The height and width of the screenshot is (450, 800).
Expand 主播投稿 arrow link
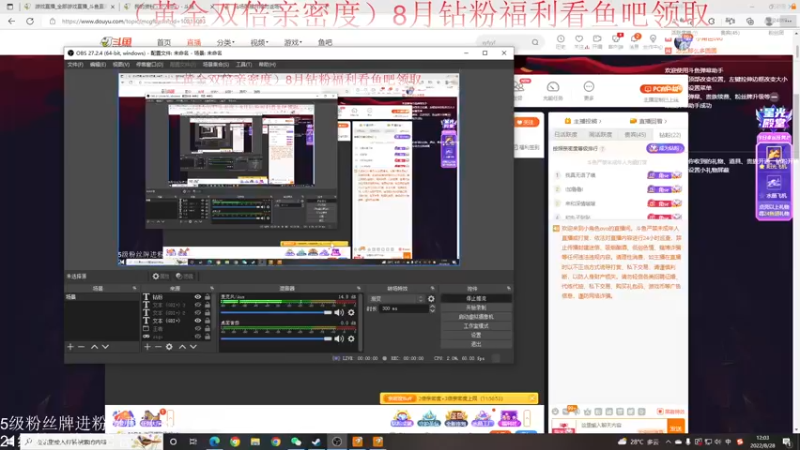(x=583, y=121)
